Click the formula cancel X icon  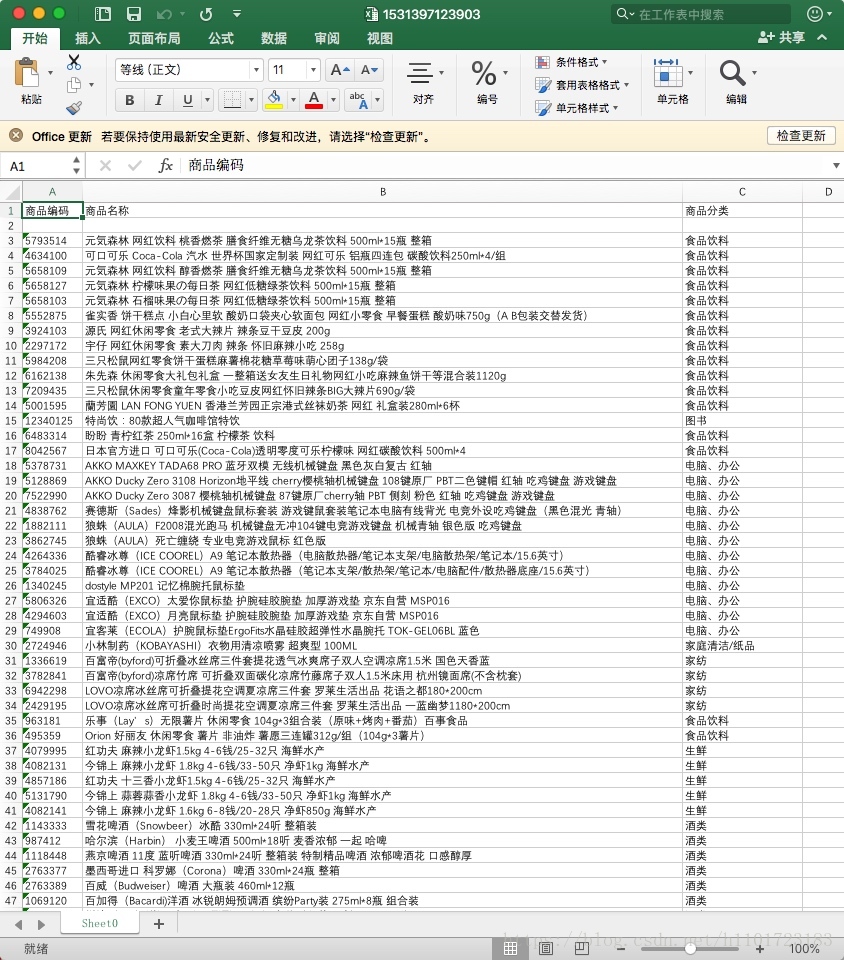click(105, 165)
